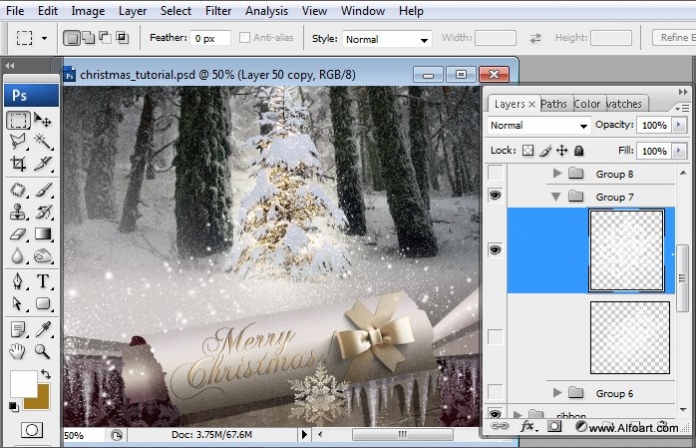The width and height of the screenshot is (696, 448).
Task: Add a layer mask
Action: 554,427
